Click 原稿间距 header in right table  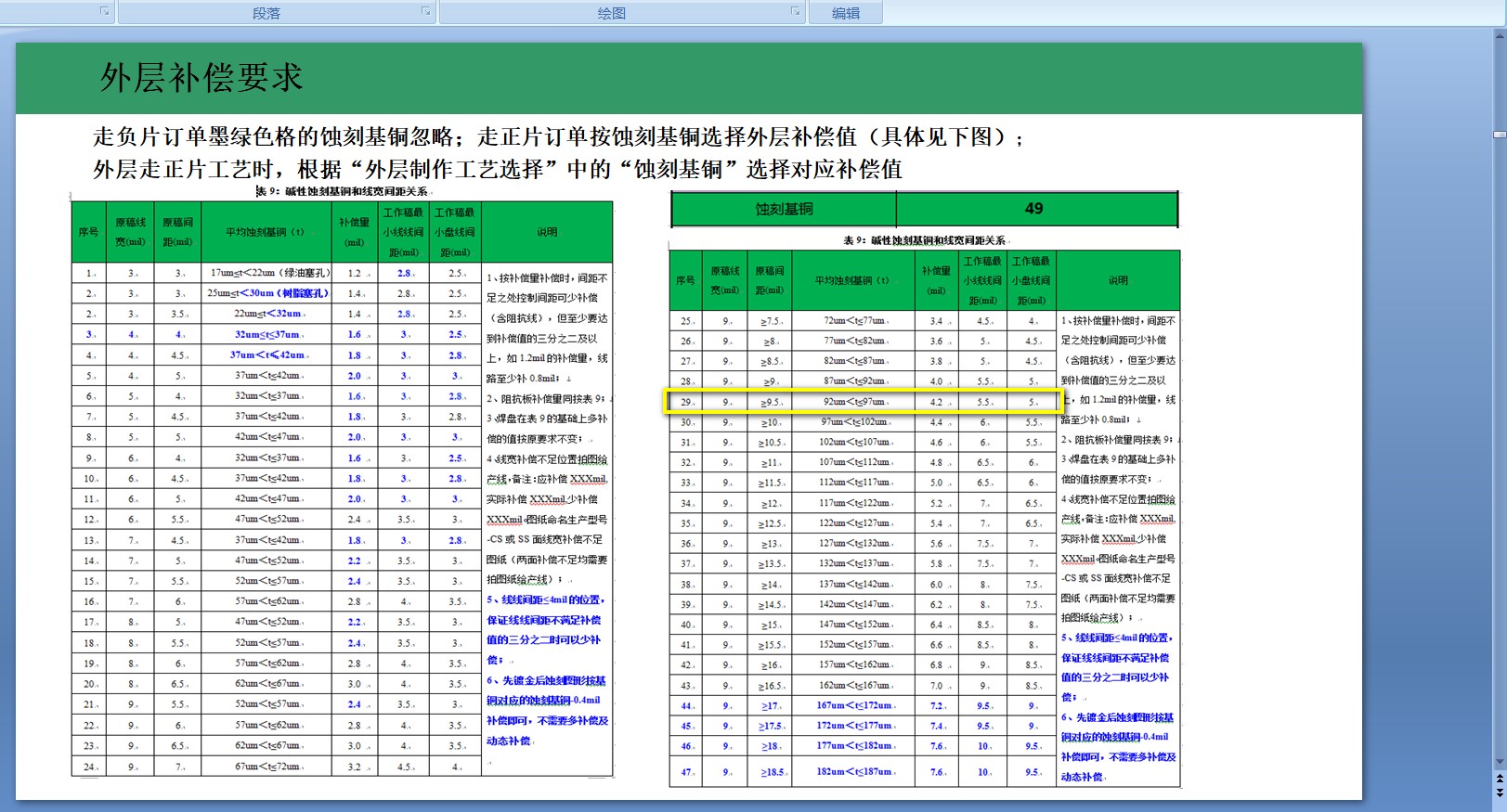click(x=770, y=280)
